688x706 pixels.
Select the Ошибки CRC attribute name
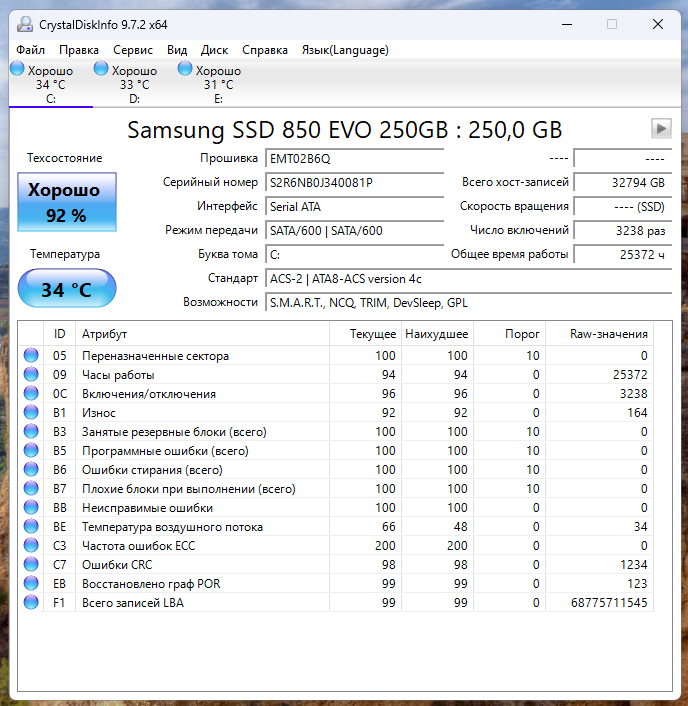coord(117,565)
